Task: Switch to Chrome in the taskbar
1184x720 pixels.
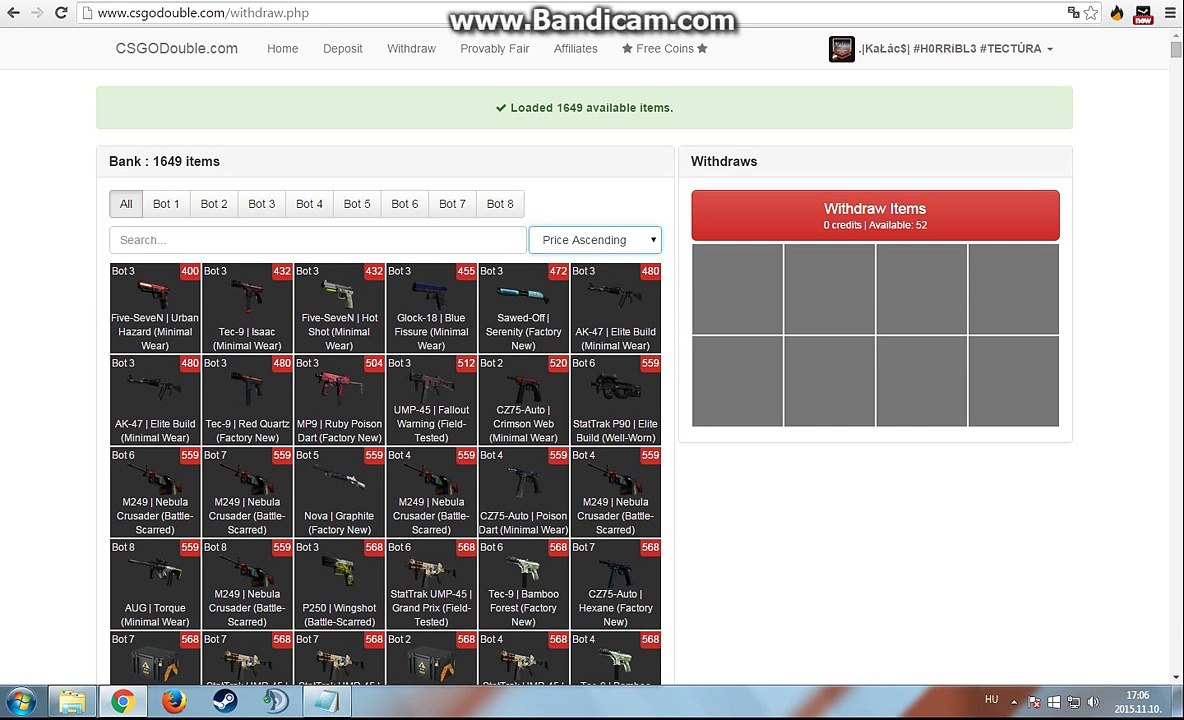Action: point(123,703)
